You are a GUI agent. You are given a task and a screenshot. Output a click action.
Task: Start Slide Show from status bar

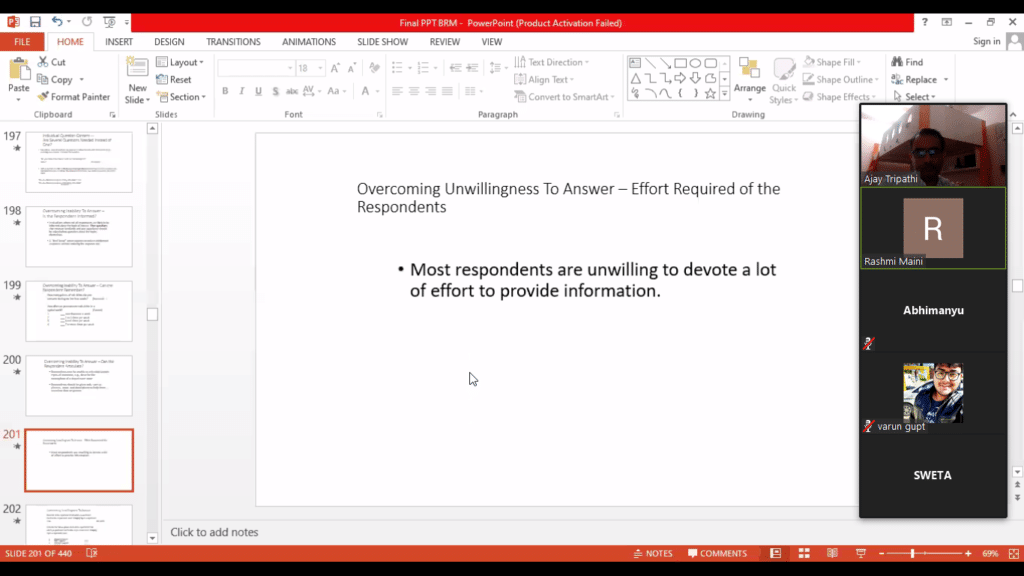[x=861, y=553]
